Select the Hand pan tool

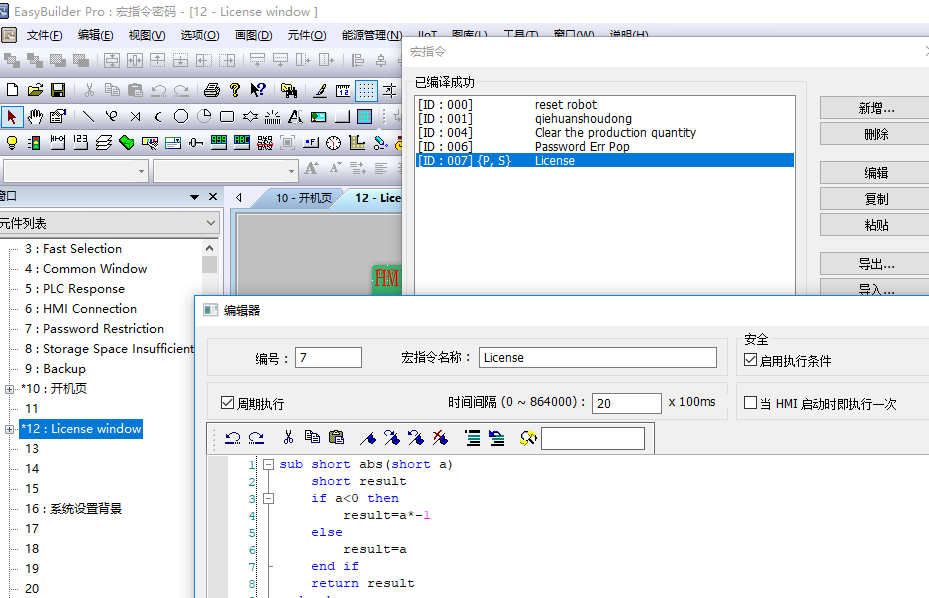click(35, 116)
